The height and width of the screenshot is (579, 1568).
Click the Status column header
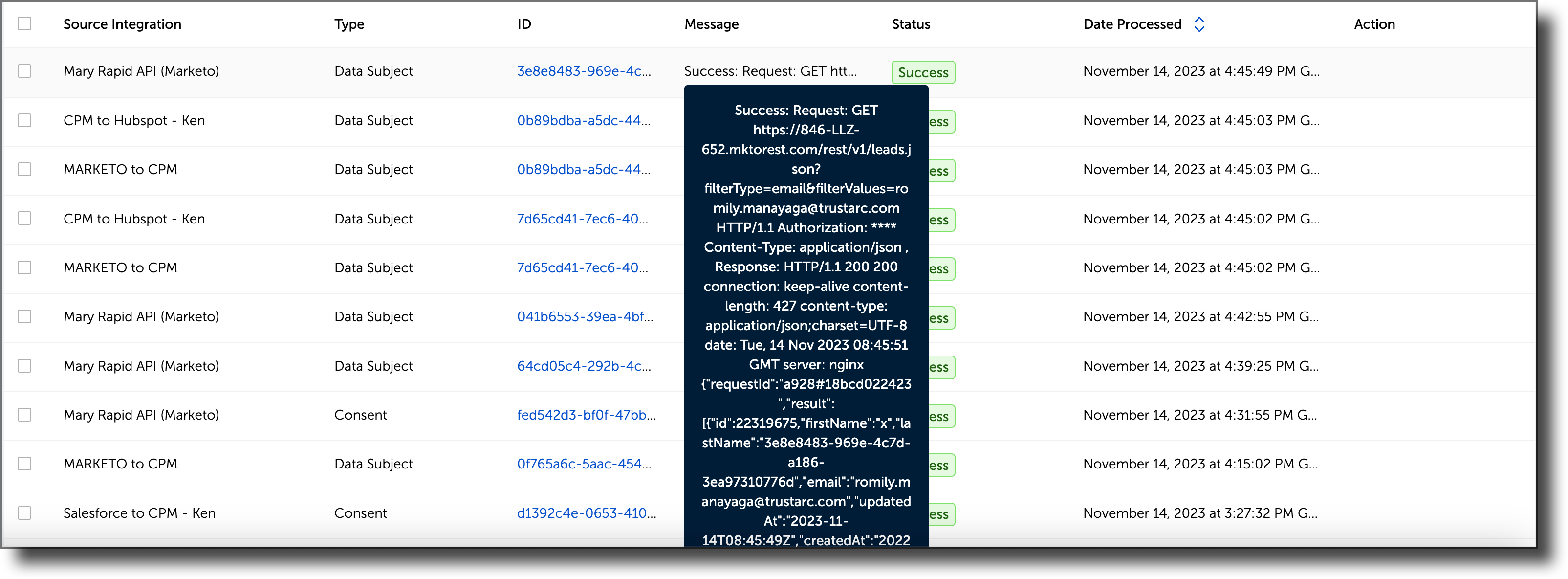click(x=910, y=24)
